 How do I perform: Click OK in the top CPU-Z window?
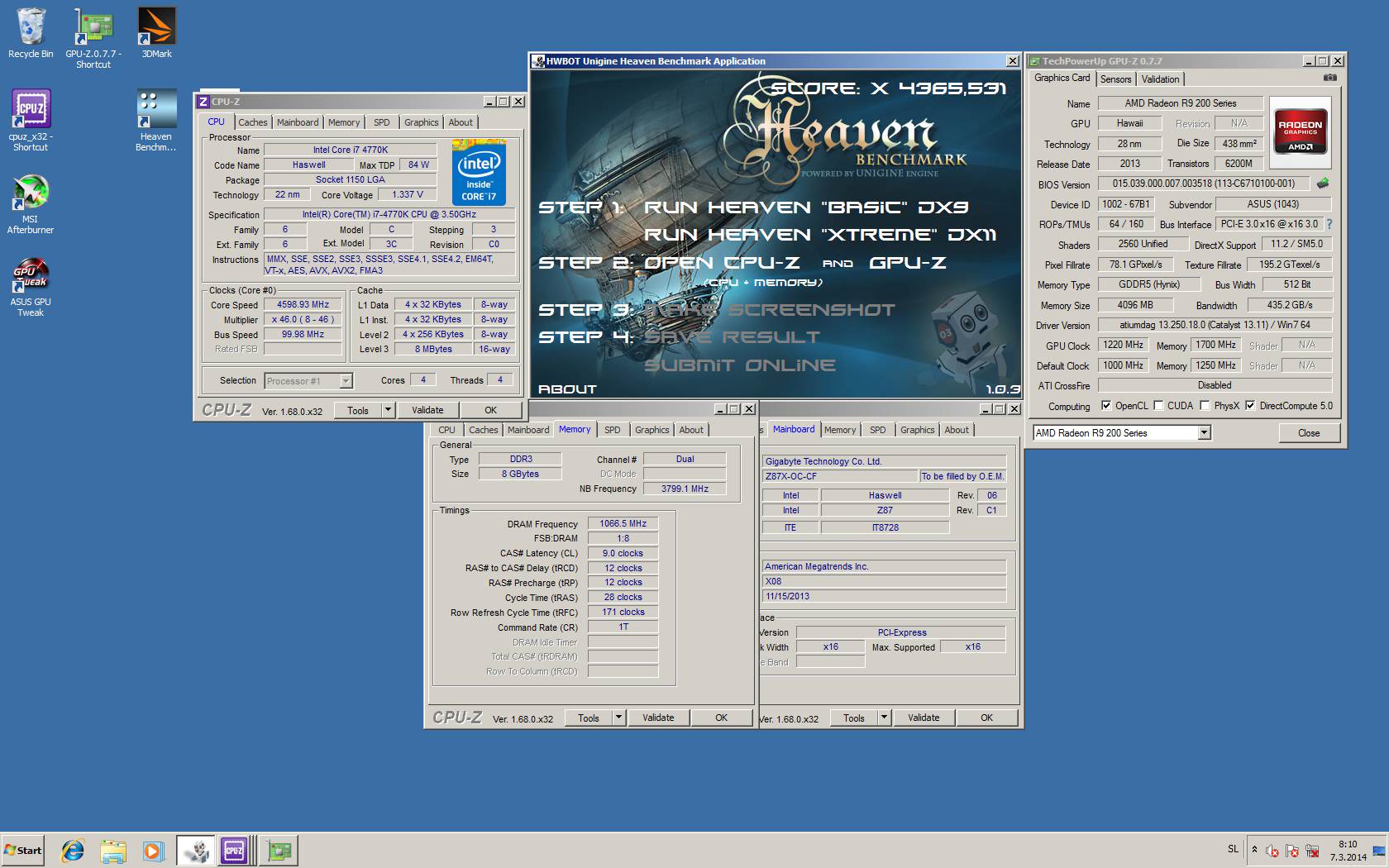490,410
